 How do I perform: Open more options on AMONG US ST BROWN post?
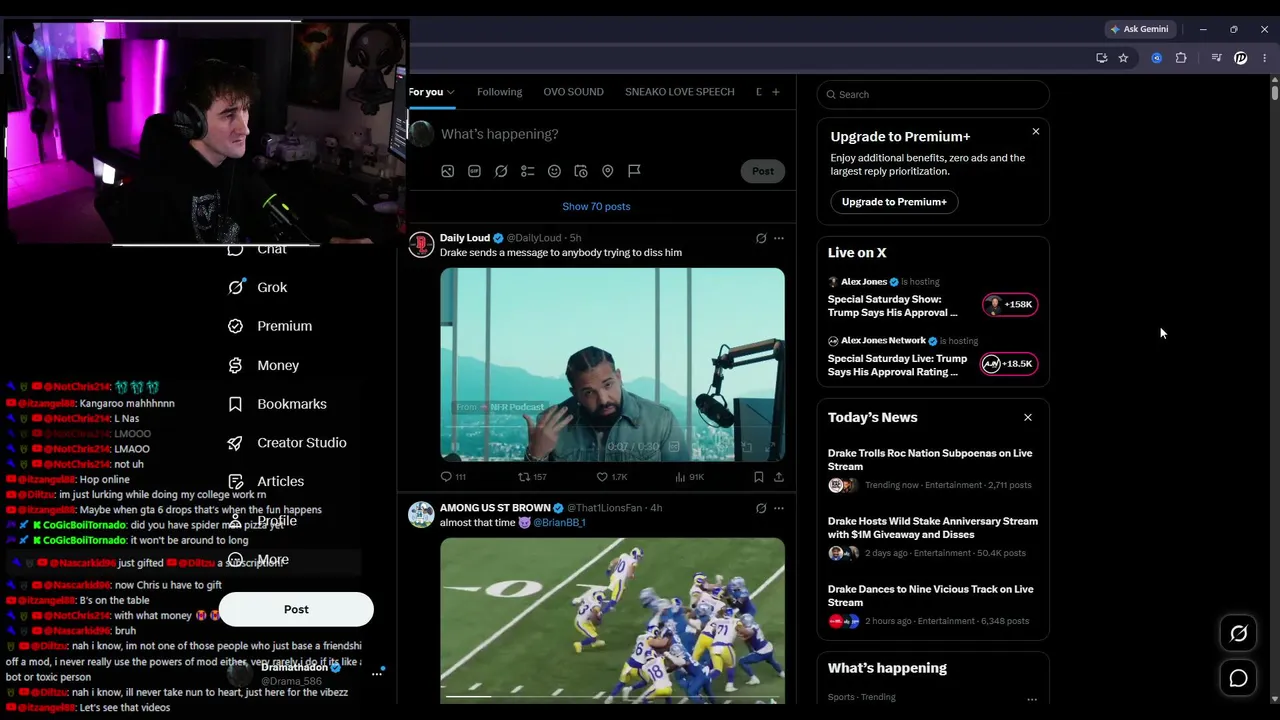(x=779, y=508)
